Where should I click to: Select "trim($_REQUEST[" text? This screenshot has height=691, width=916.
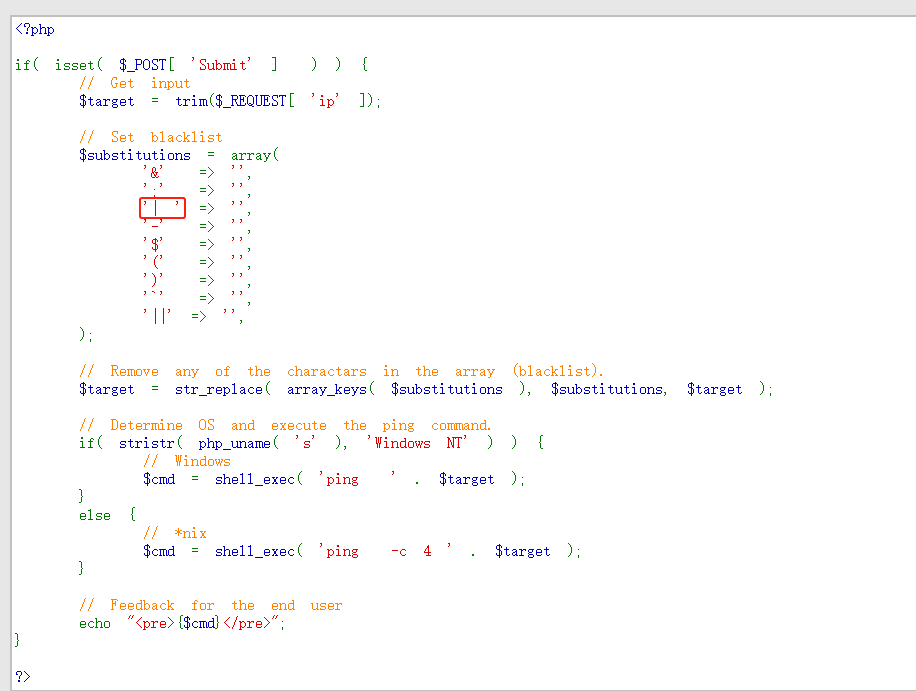click(235, 101)
